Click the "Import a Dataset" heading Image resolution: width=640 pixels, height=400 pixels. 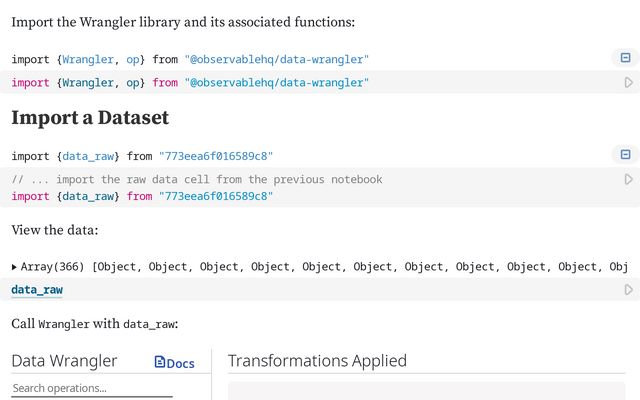(x=90, y=118)
